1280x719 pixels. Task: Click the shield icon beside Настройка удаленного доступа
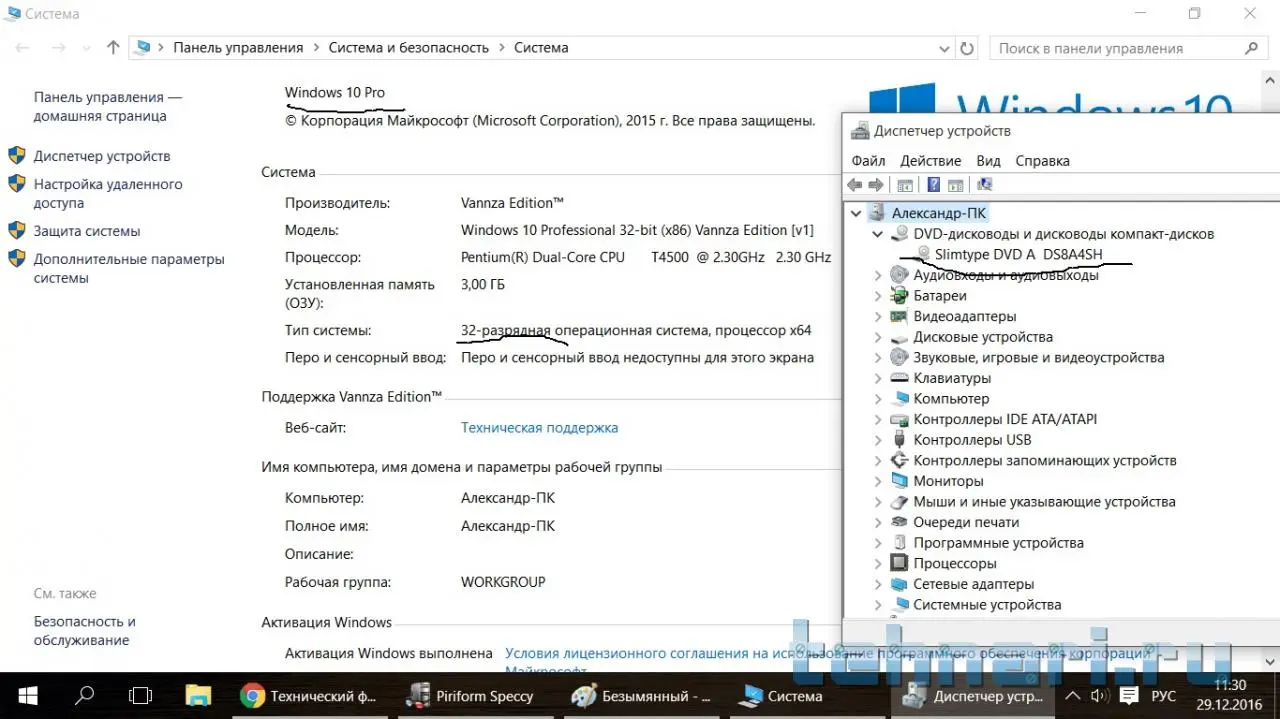(16, 184)
